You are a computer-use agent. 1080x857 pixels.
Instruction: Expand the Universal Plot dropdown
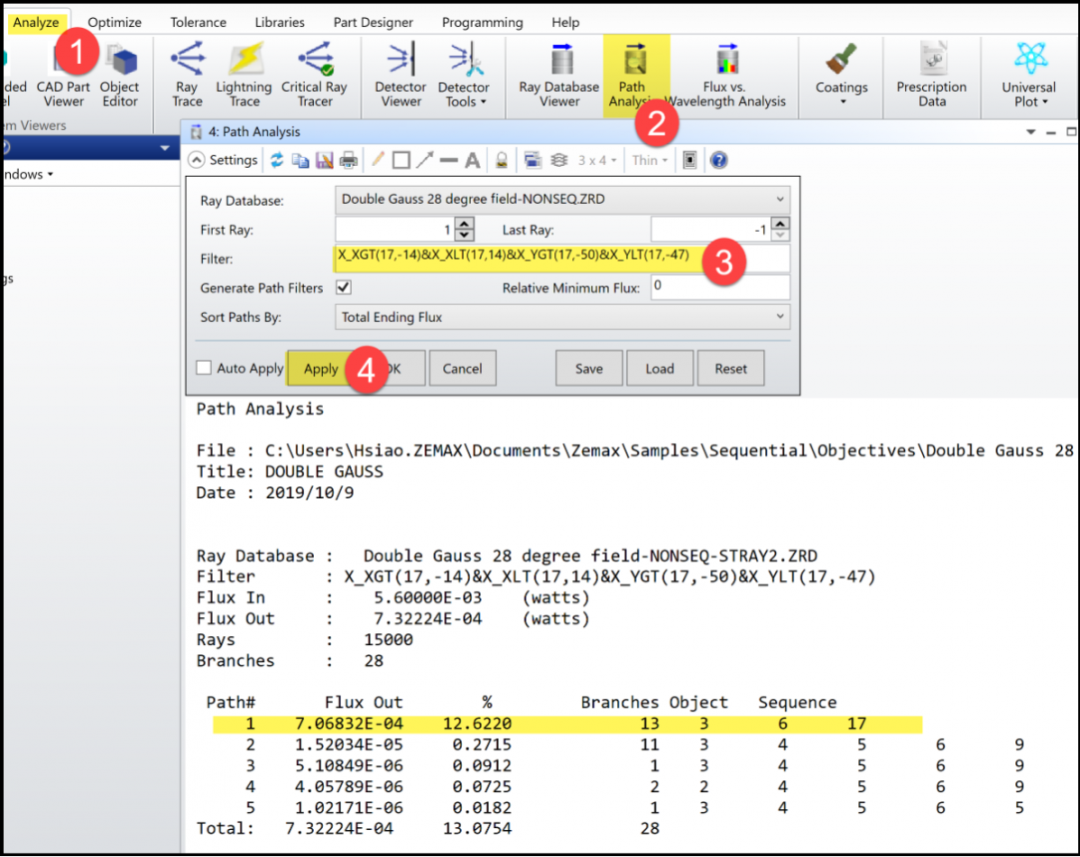click(1028, 76)
